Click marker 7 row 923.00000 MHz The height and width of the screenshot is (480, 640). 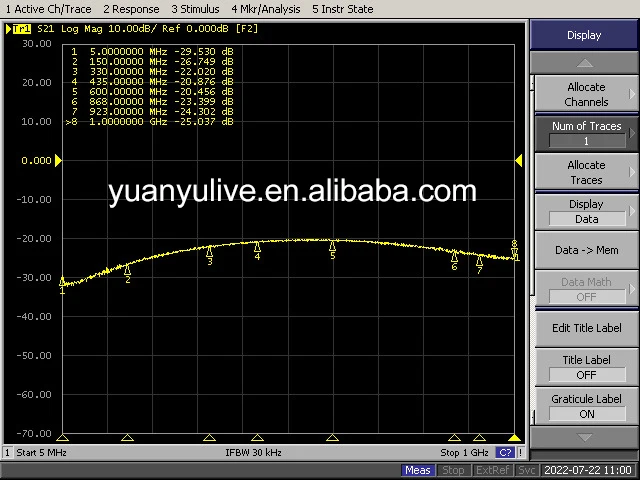[152, 112]
